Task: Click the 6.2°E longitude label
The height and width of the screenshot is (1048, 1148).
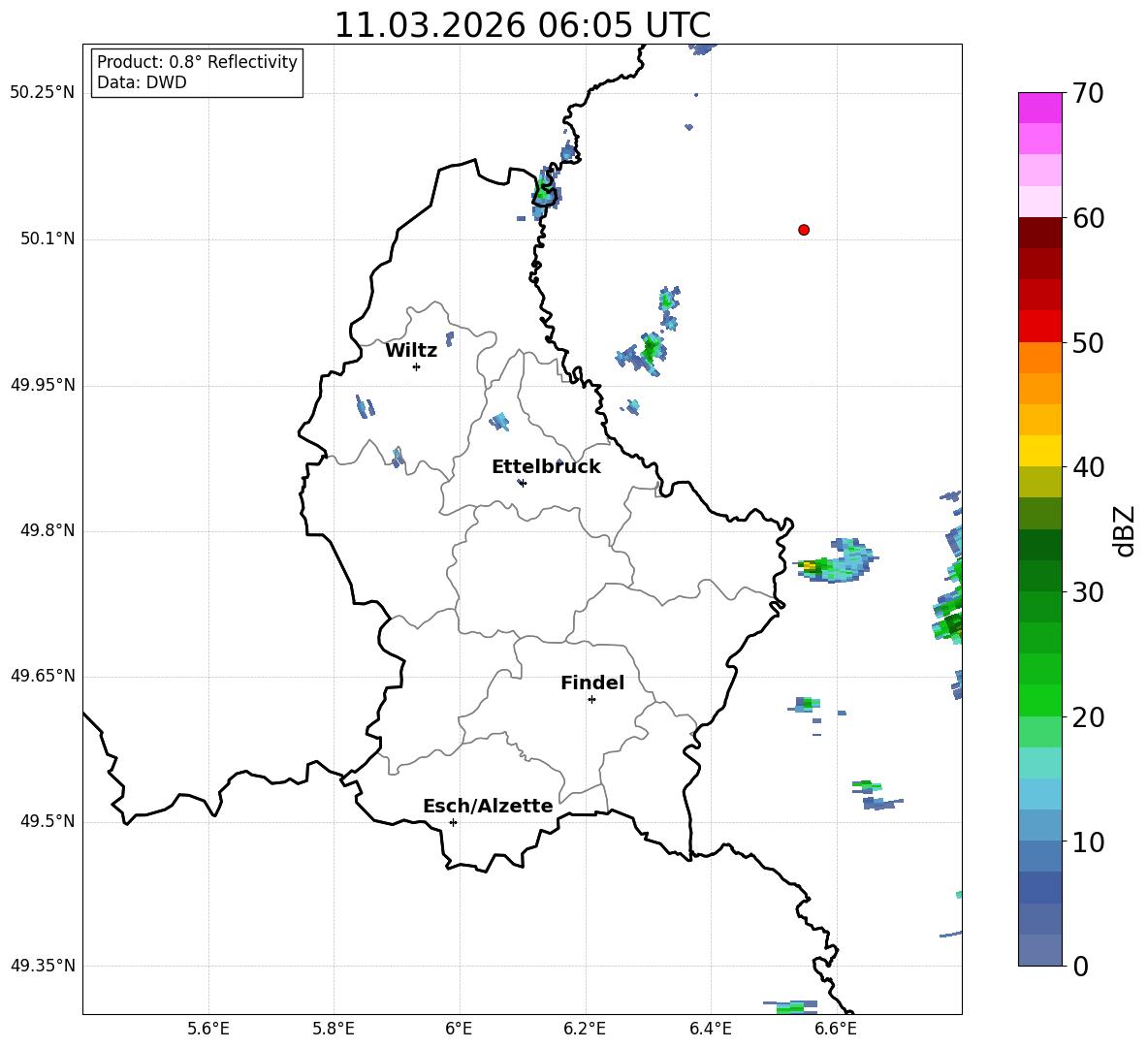Action: (585, 1029)
